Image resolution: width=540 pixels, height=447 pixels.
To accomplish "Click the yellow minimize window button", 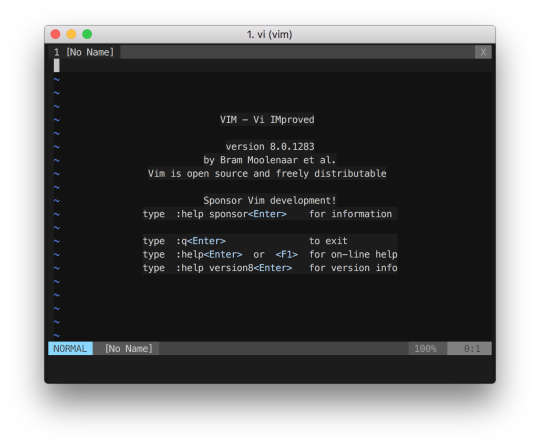I will pos(71,34).
